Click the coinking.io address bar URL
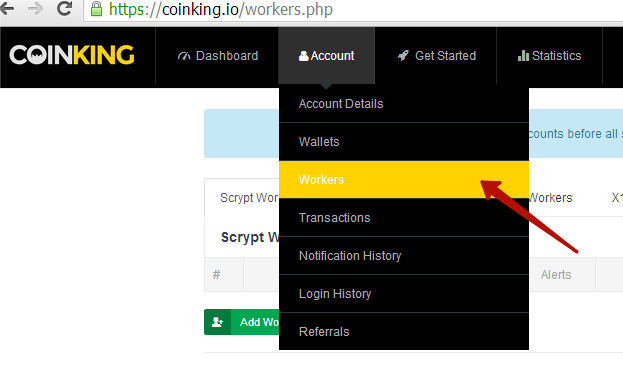The height and width of the screenshot is (374, 623). click(221, 9)
